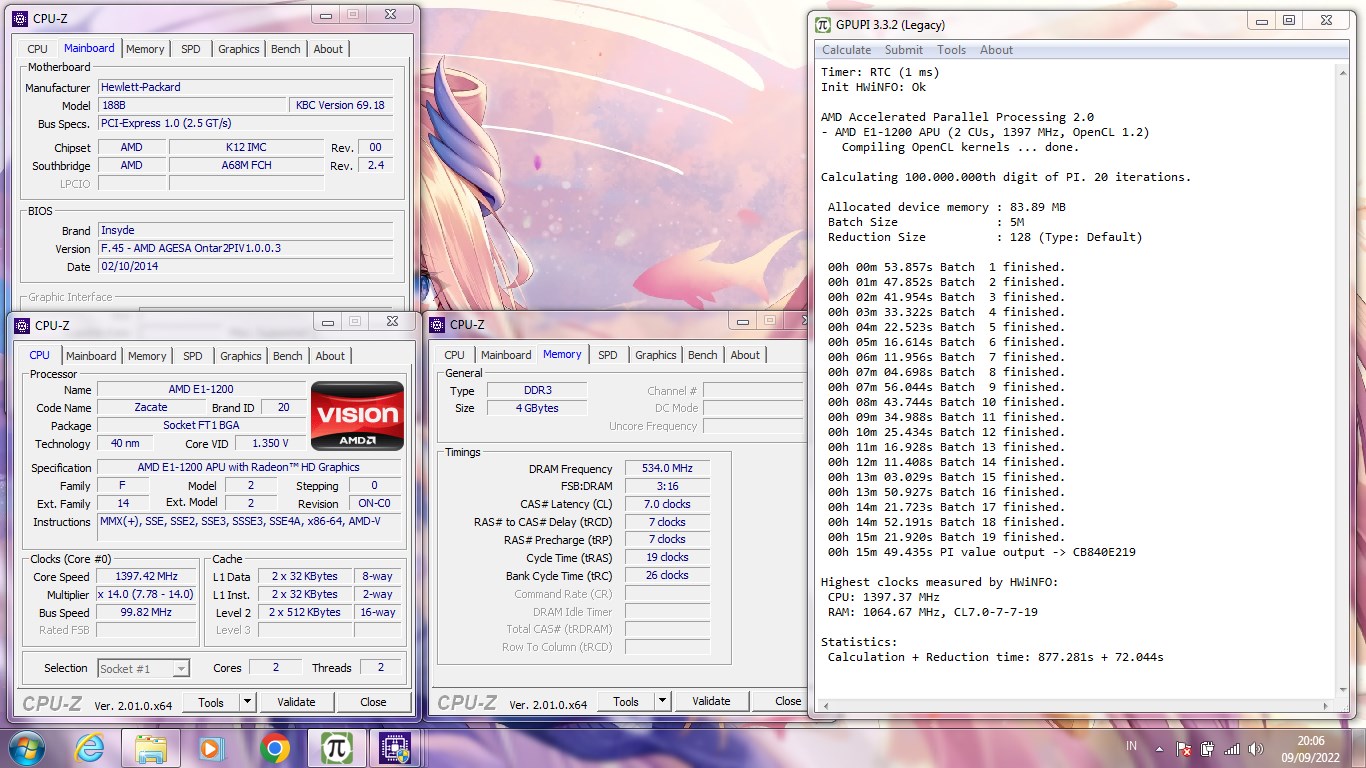Select SPD tab in Motherboard CPU-Z window
This screenshot has height=768, width=1366.
[x=190, y=49]
